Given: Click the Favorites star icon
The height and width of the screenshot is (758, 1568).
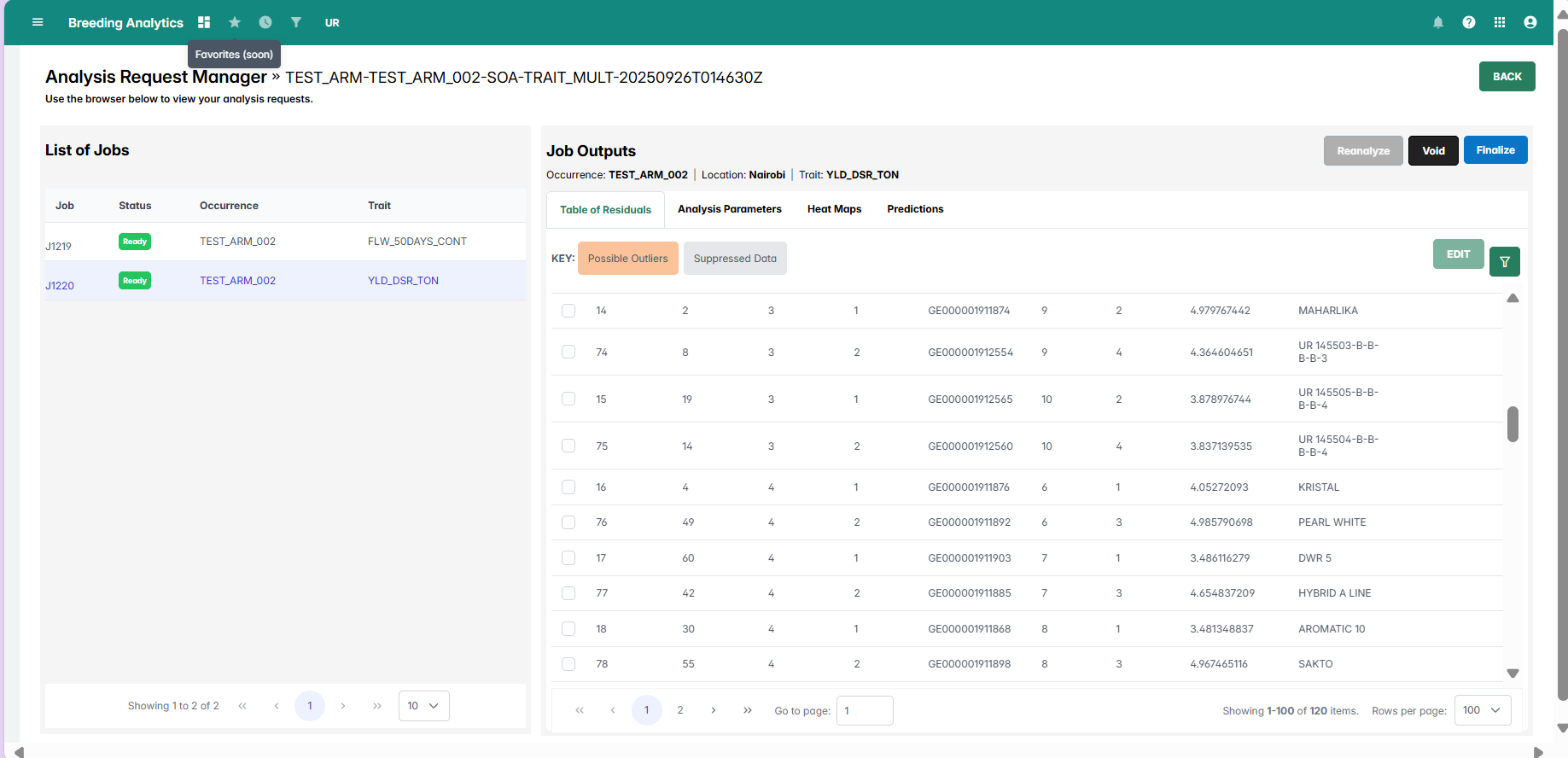Looking at the screenshot, I should [x=235, y=22].
